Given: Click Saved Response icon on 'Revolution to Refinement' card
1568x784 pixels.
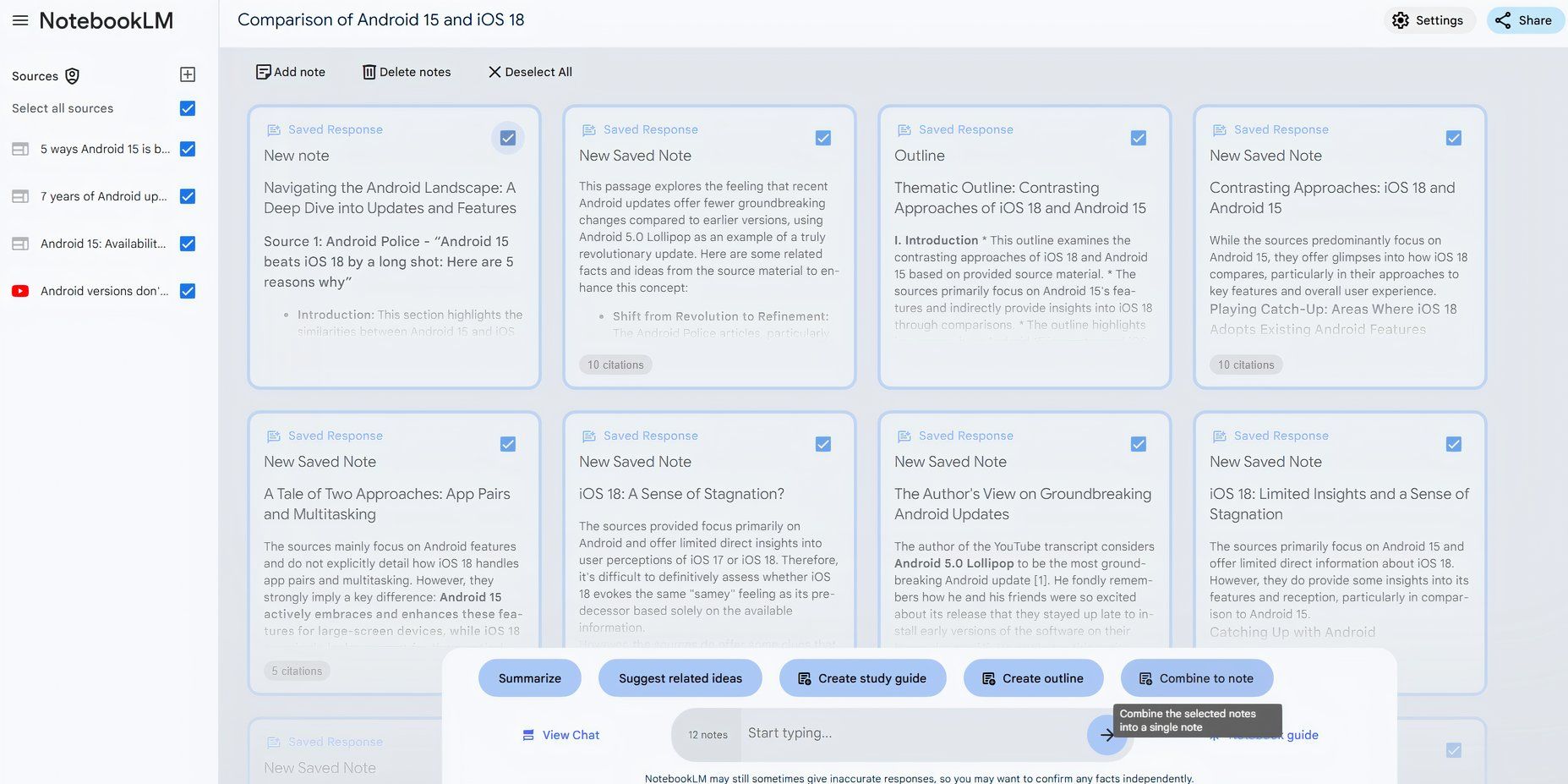Looking at the screenshot, I should tap(589, 130).
